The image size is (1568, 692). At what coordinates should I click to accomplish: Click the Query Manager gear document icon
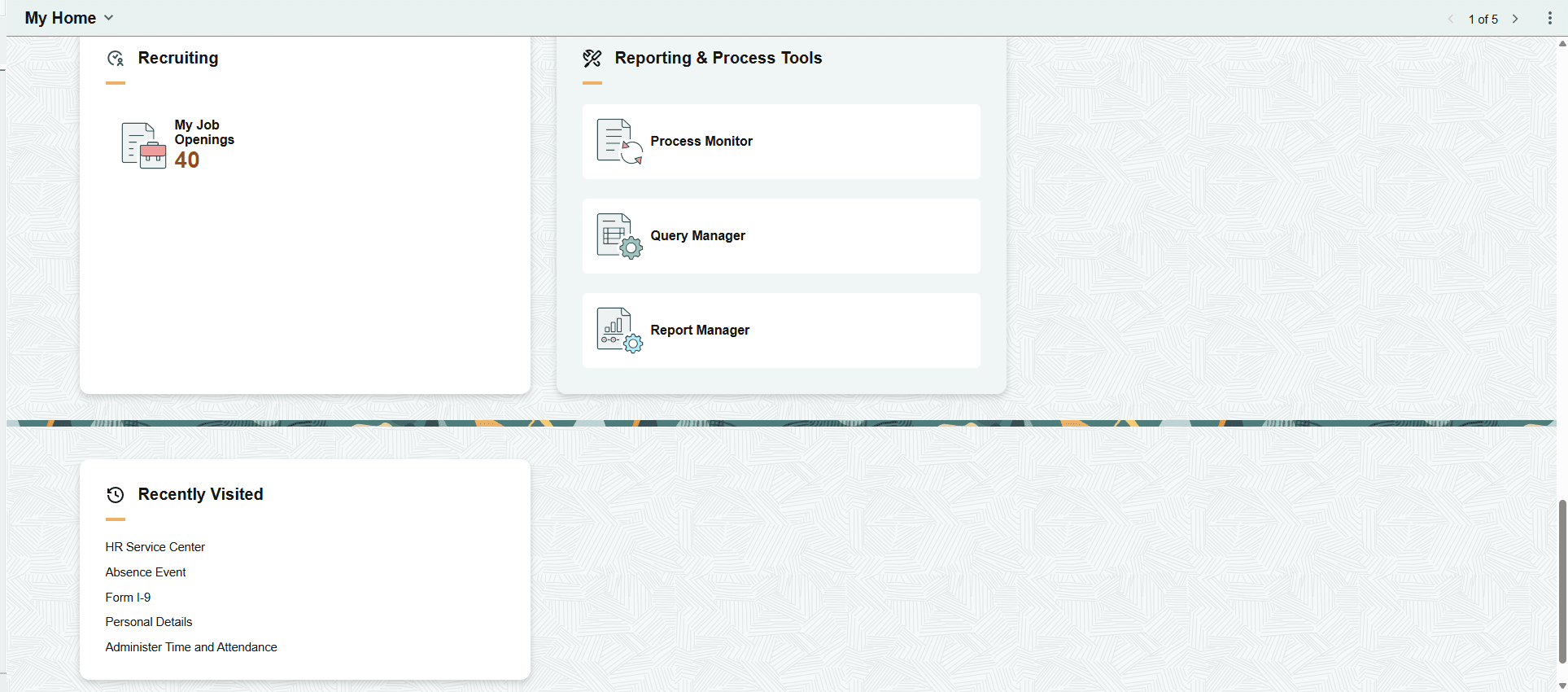[619, 236]
